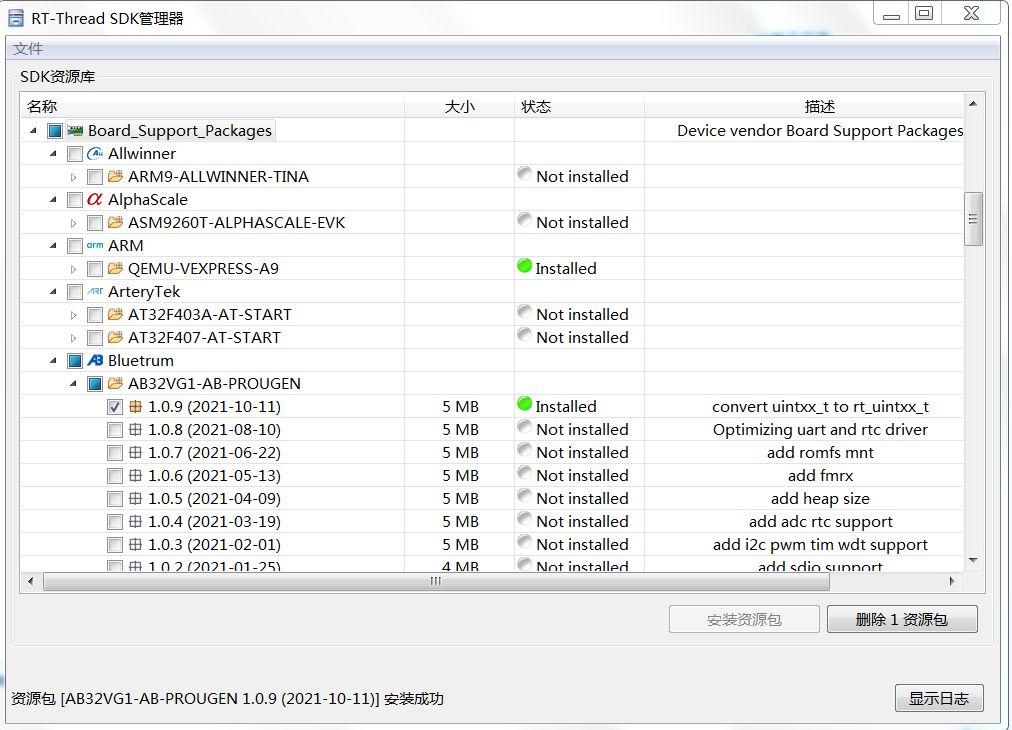Expand the AT32F403A-AT-START node
The height and width of the screenshot is (730, 1012).
click(x=74, y=315)
